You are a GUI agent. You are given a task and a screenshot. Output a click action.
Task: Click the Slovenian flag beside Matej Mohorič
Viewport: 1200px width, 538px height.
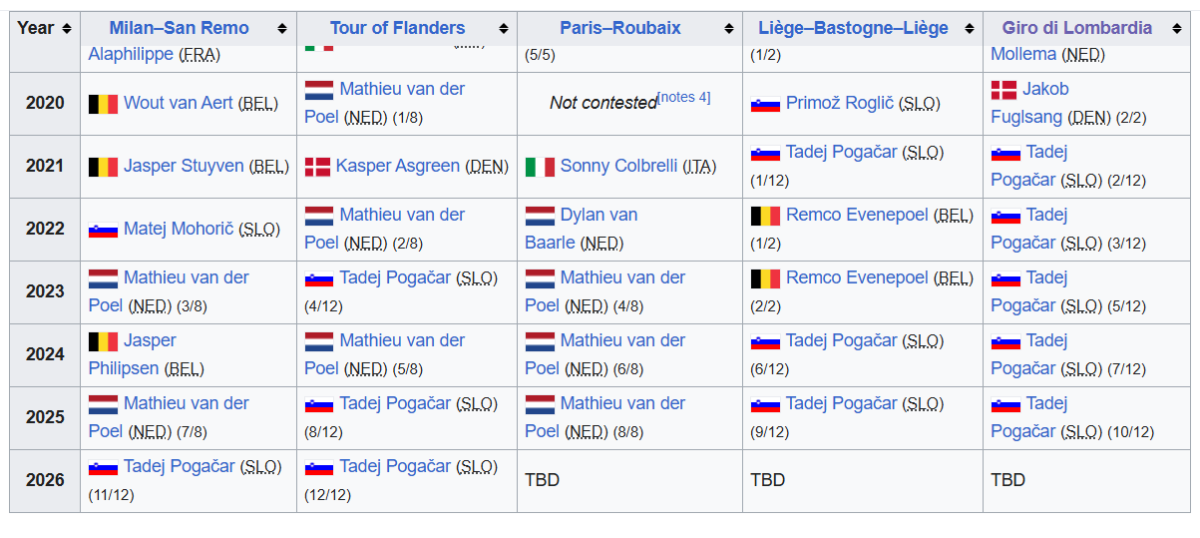[x=103, y=229]
